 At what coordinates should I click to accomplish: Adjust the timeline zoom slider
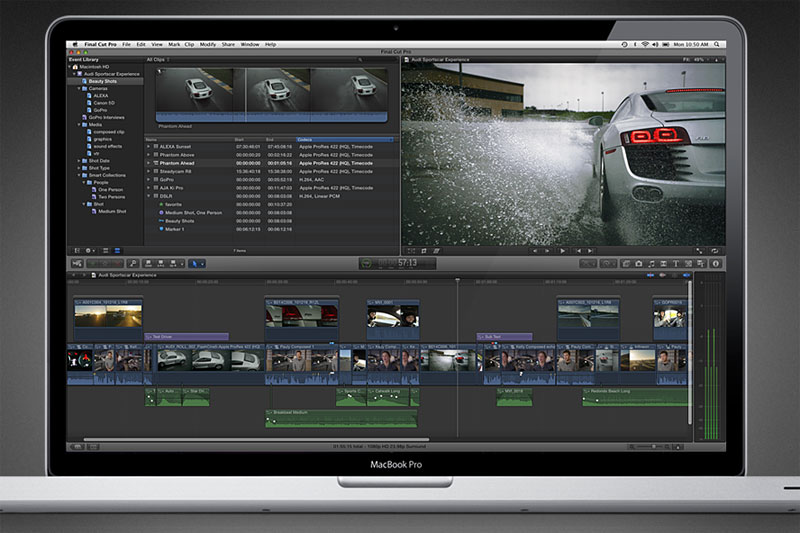coord(653,447)
